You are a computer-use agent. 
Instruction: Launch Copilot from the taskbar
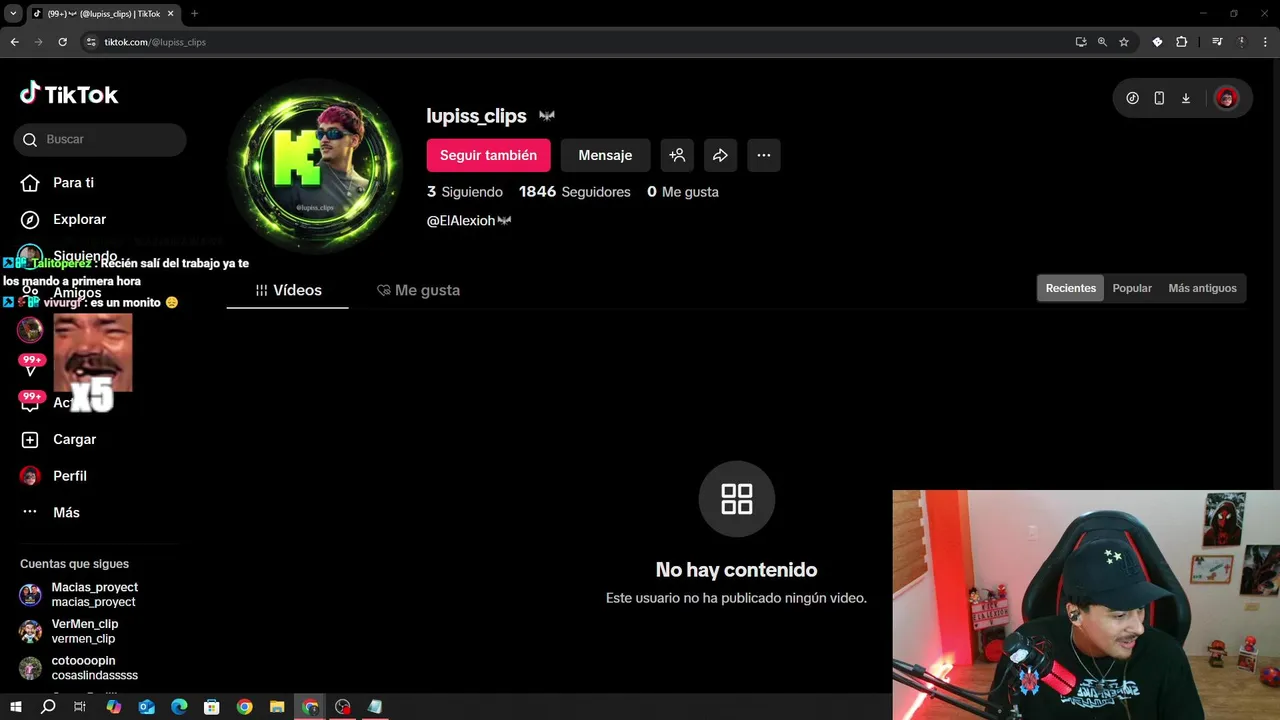pyautogui.click(x=114, y=707)
